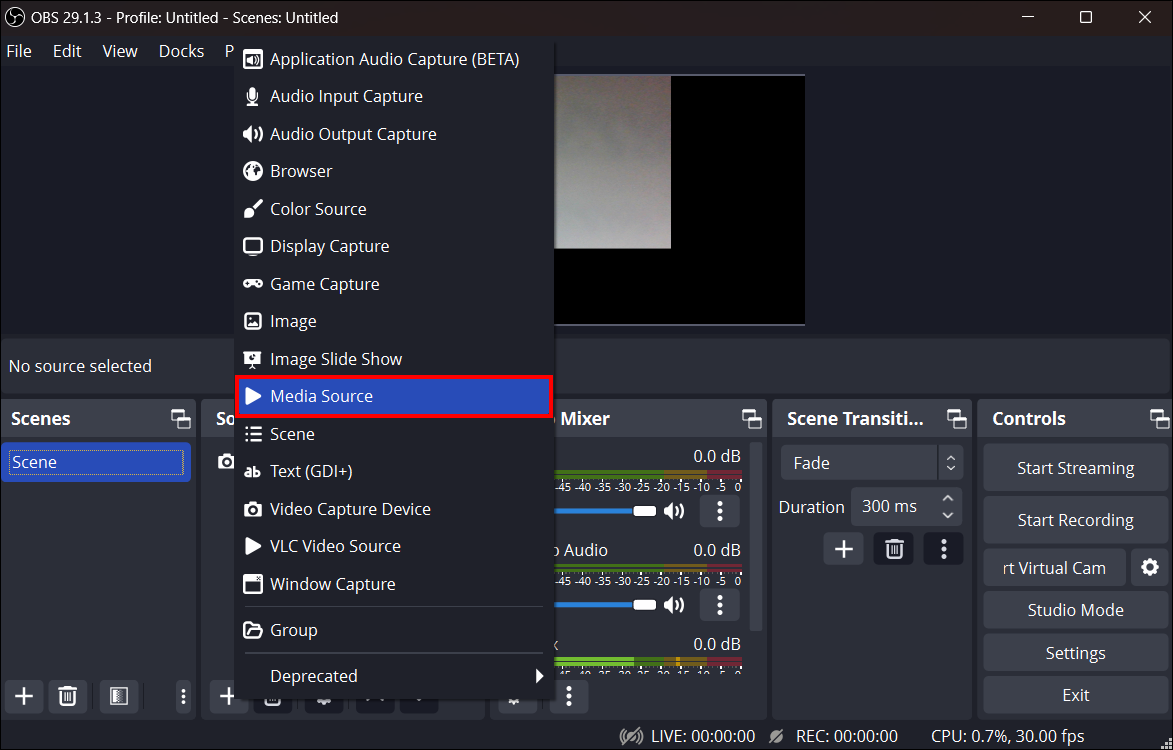Choose Application Audio Capture (BETA) source

coord(394,59)
